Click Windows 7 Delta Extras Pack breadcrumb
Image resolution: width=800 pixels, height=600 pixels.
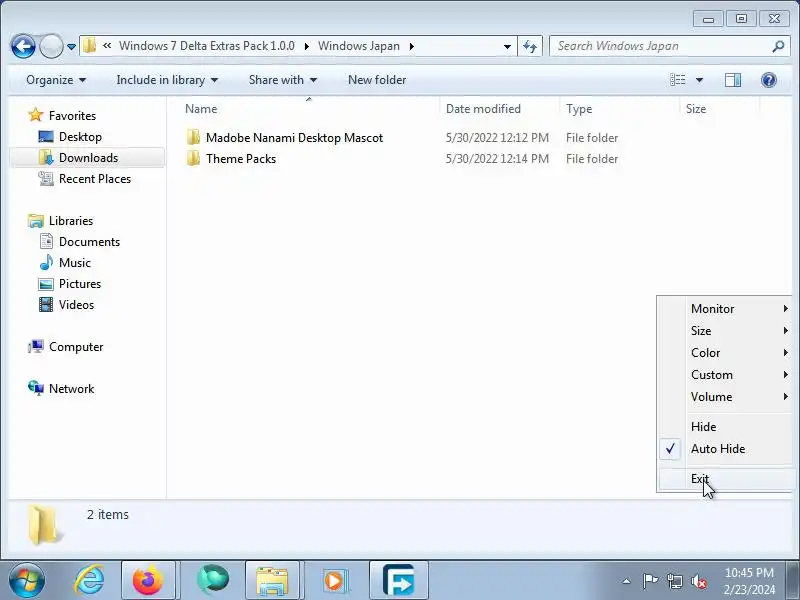tap(207, 46)
